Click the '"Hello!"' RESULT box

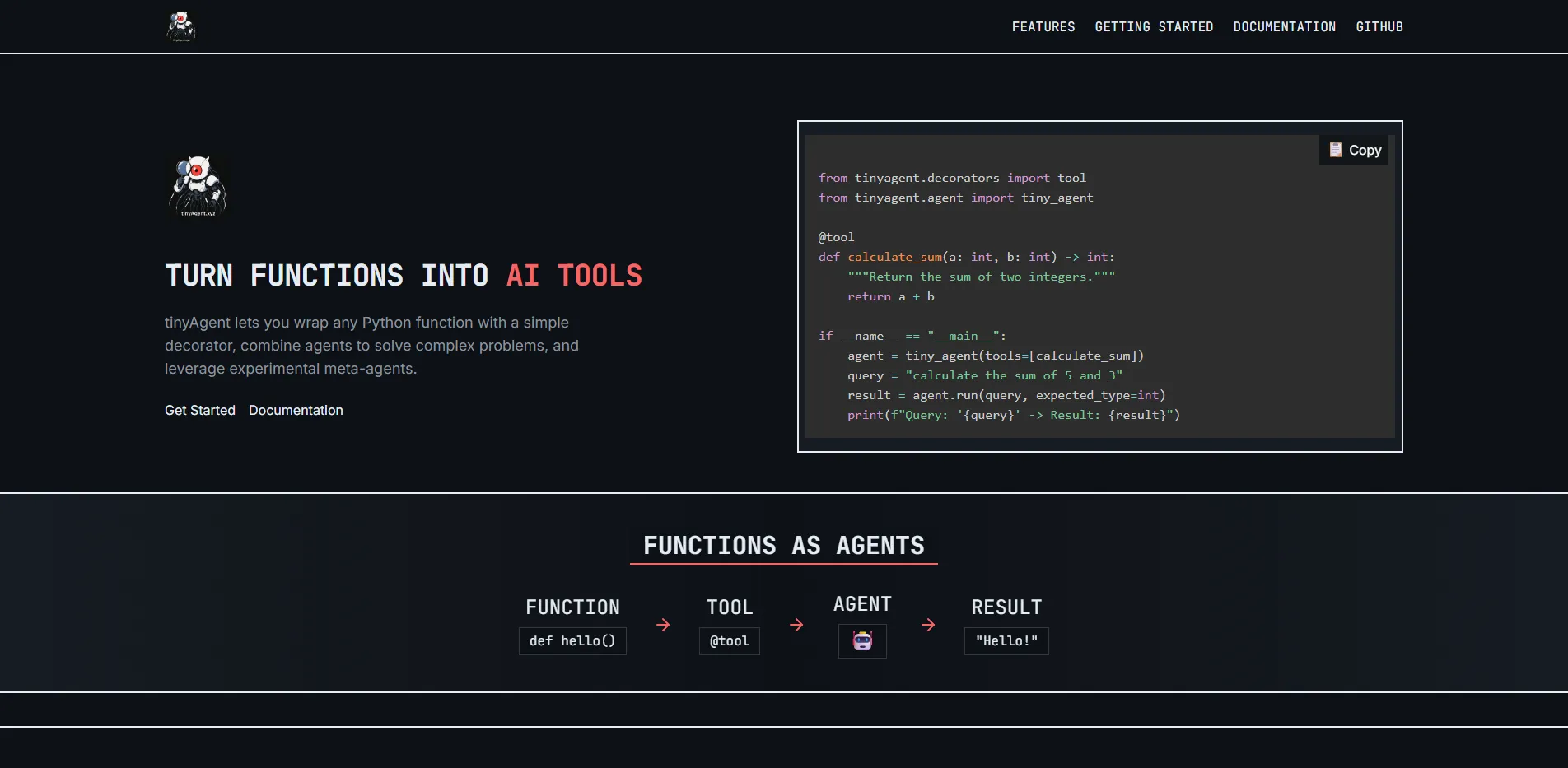(1006, 640)
